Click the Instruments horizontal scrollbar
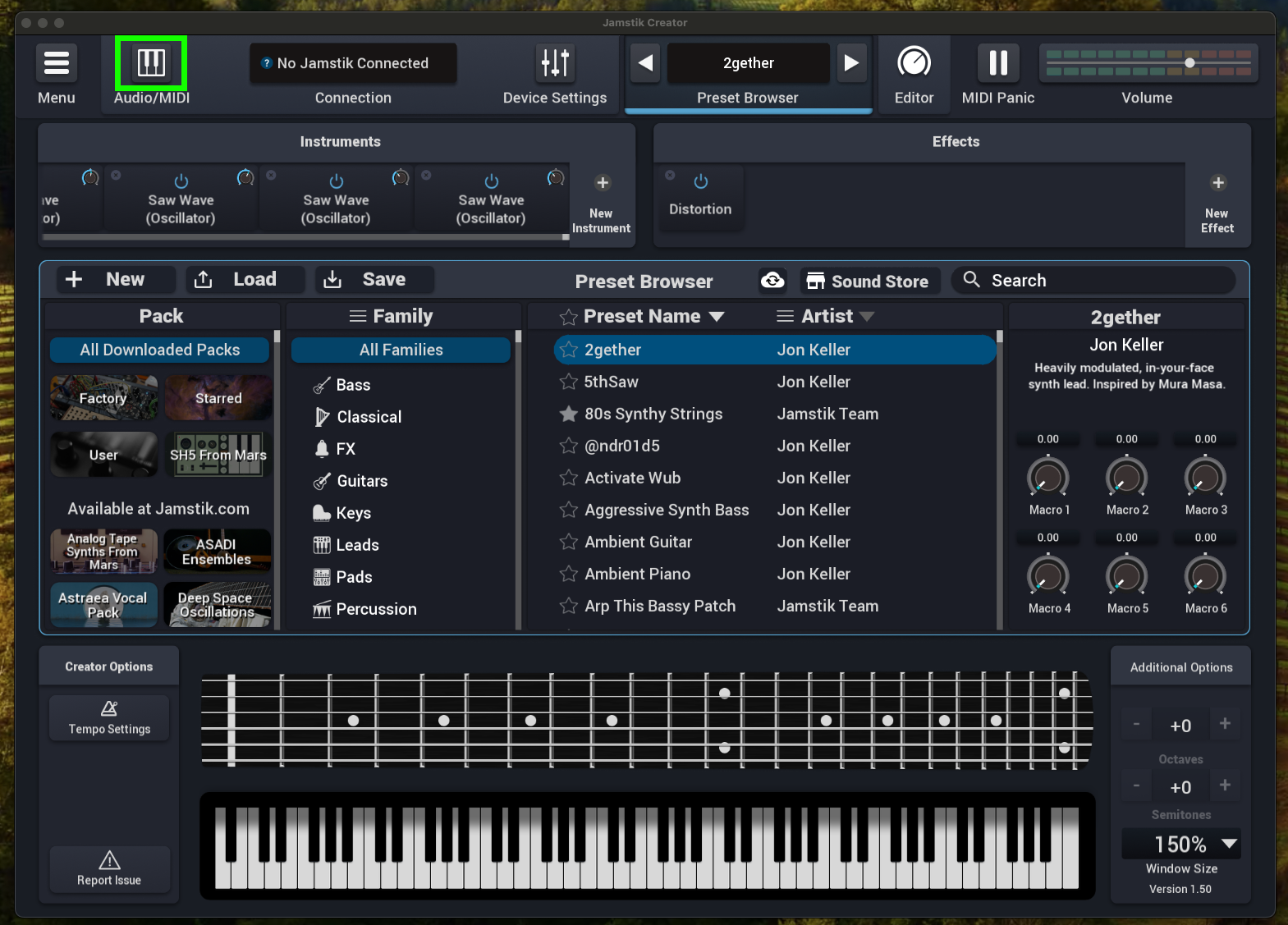This screenshot has width=1288, height=925. pos(305,237)
